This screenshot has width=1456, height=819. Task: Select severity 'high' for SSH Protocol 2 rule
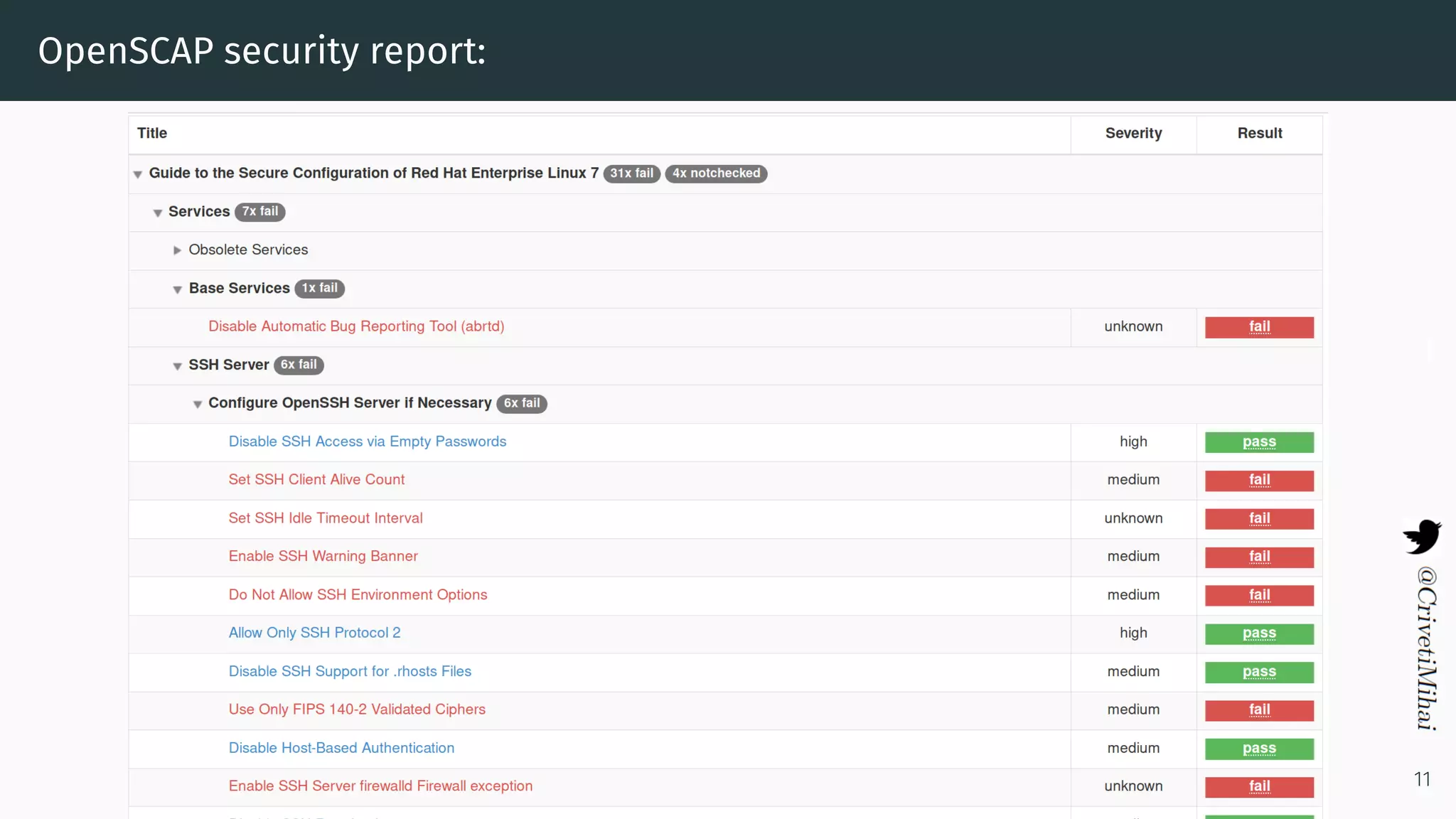tap(1133, 633)
